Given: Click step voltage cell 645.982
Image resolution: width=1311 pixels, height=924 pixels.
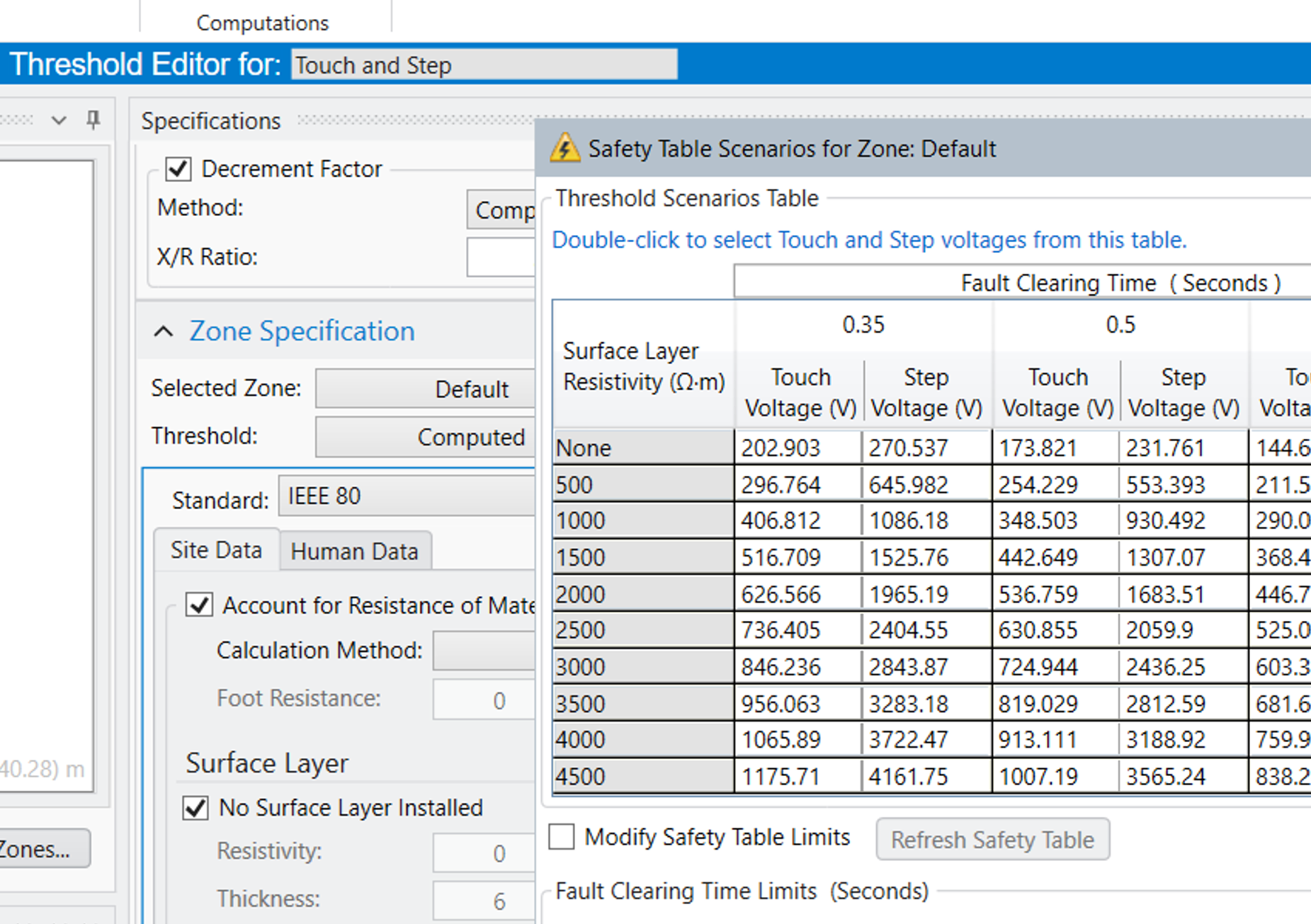Looking at the screenshot, I should click(927, 484).
